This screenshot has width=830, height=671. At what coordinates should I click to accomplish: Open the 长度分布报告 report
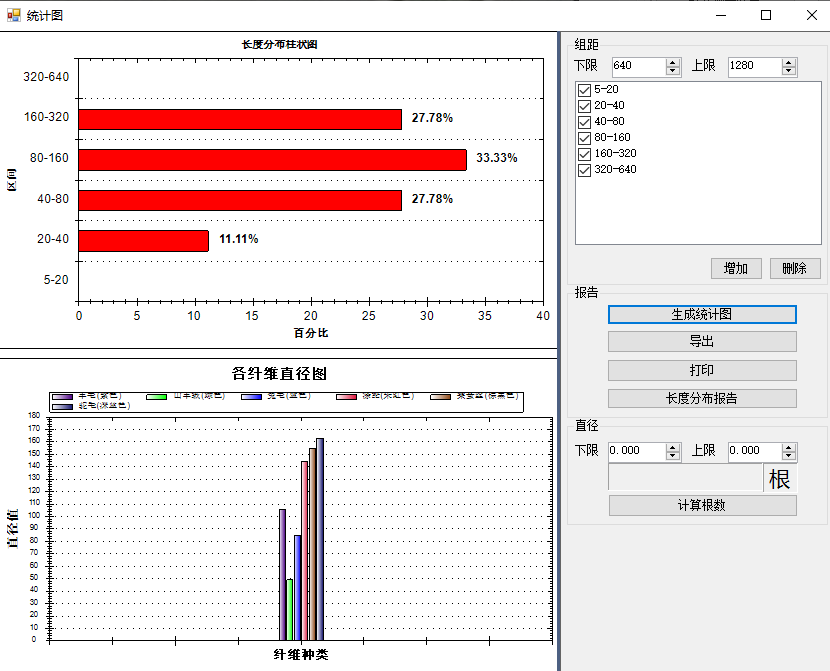point(702,398)
